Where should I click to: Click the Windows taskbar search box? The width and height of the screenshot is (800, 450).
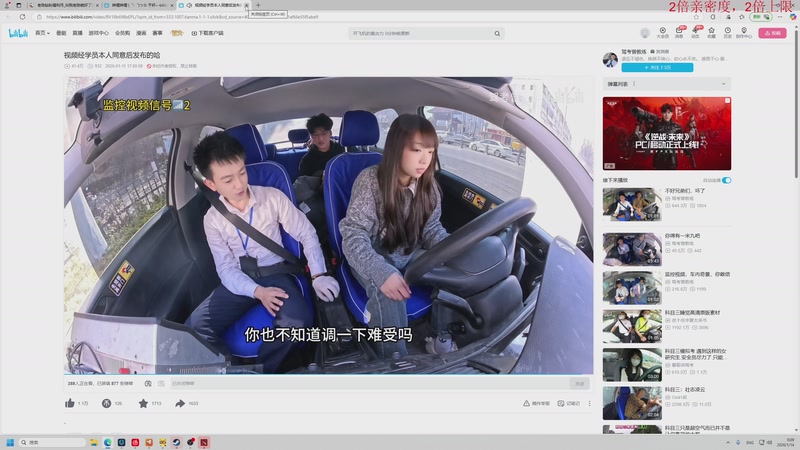pyautogui.click(x=53, y=442)
